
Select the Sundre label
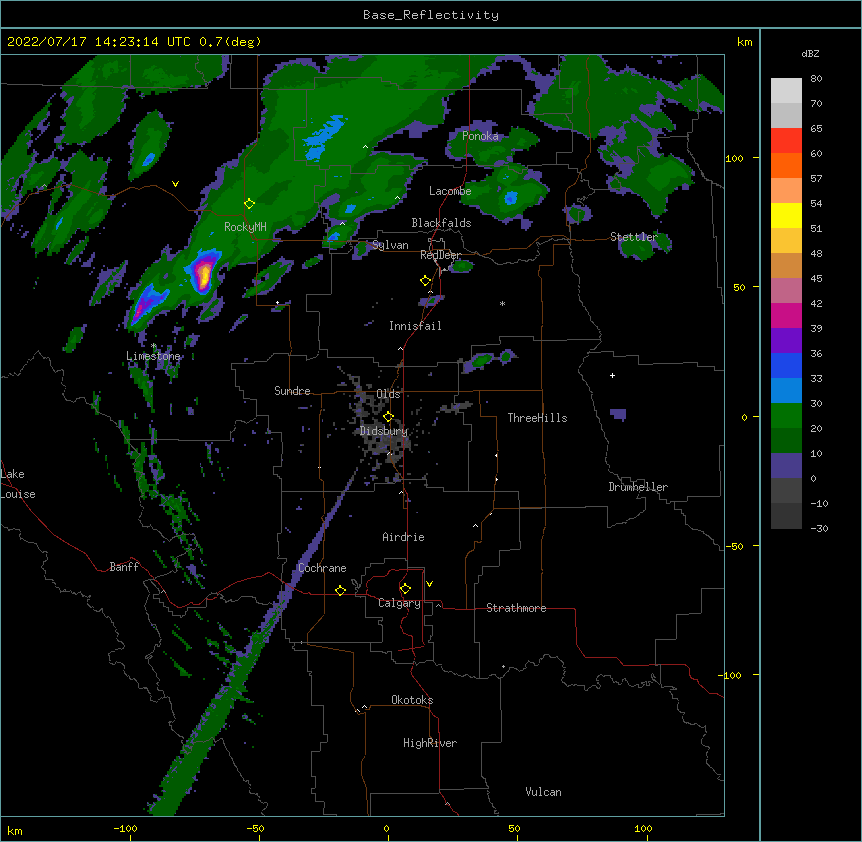tap(292, 391)
